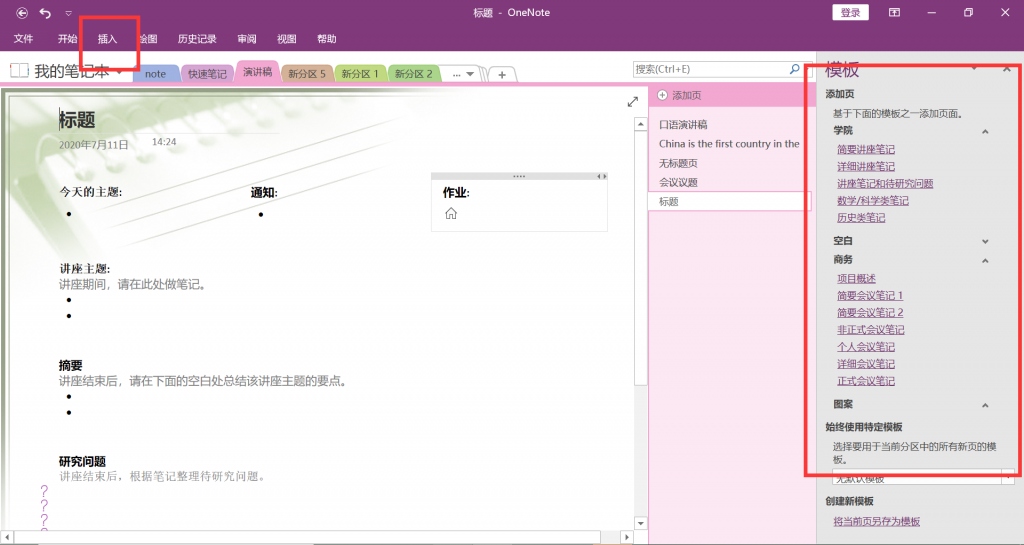Open the 帮助 ribbon tab
Screen dimensions: 1024x545
point(327,39)
